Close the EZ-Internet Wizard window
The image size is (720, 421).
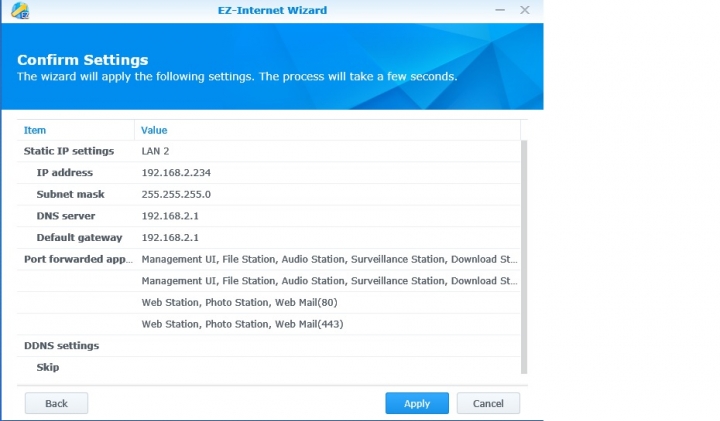pos(524,10)
